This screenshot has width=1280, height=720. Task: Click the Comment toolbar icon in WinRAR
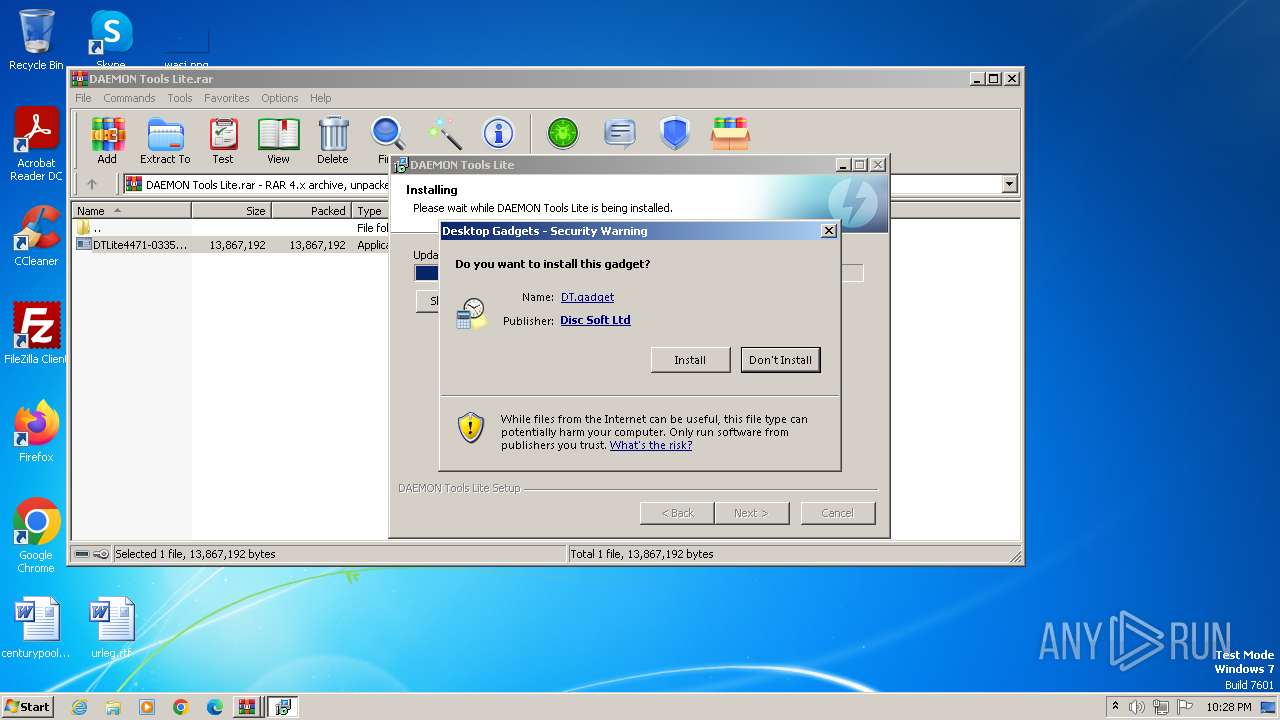[620, 133]
